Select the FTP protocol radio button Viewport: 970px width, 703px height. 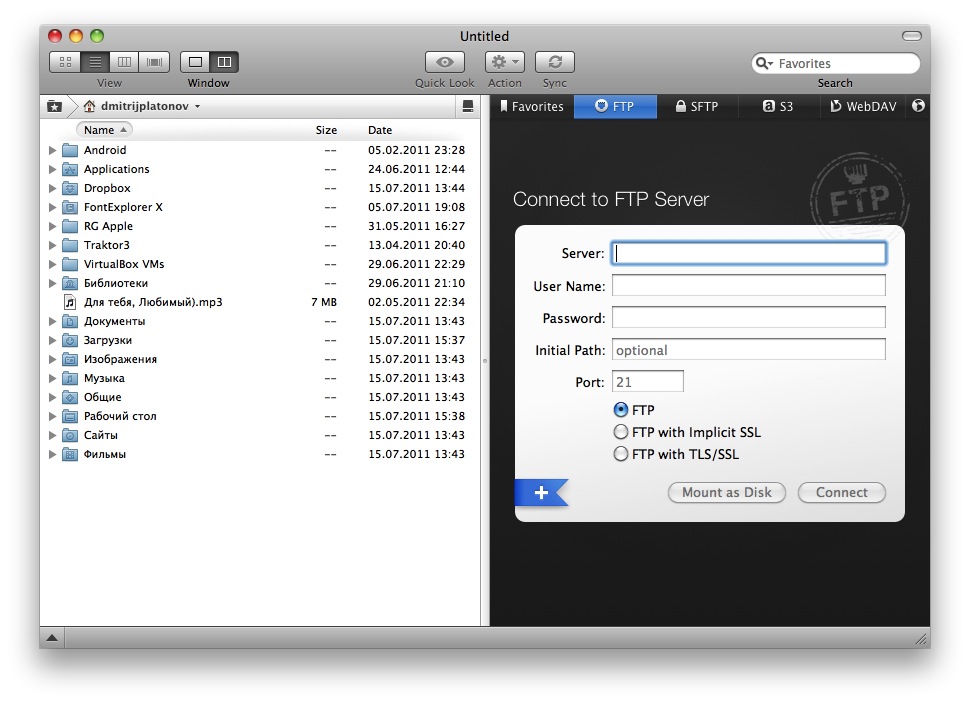coord(621,410)
